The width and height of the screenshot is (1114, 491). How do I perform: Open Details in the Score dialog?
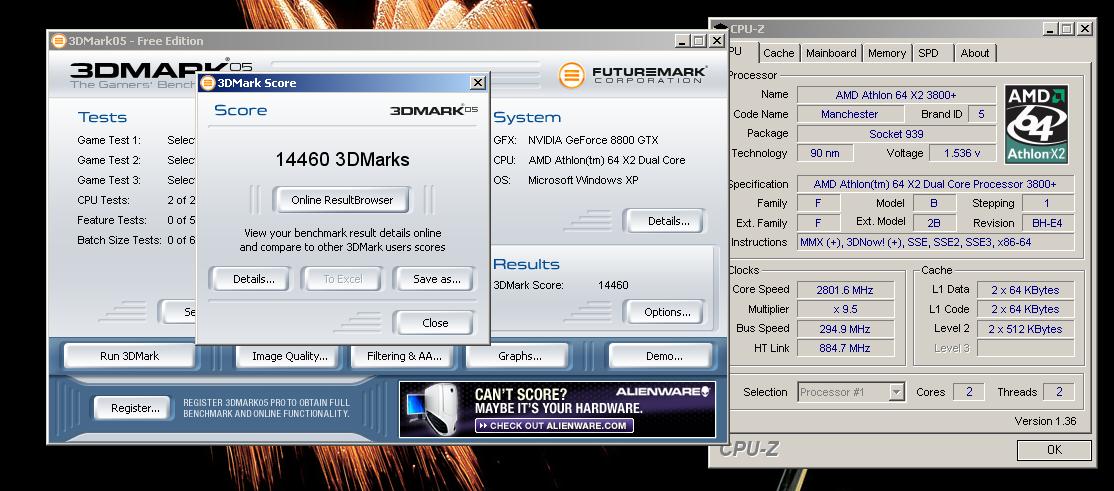(254, 279)
